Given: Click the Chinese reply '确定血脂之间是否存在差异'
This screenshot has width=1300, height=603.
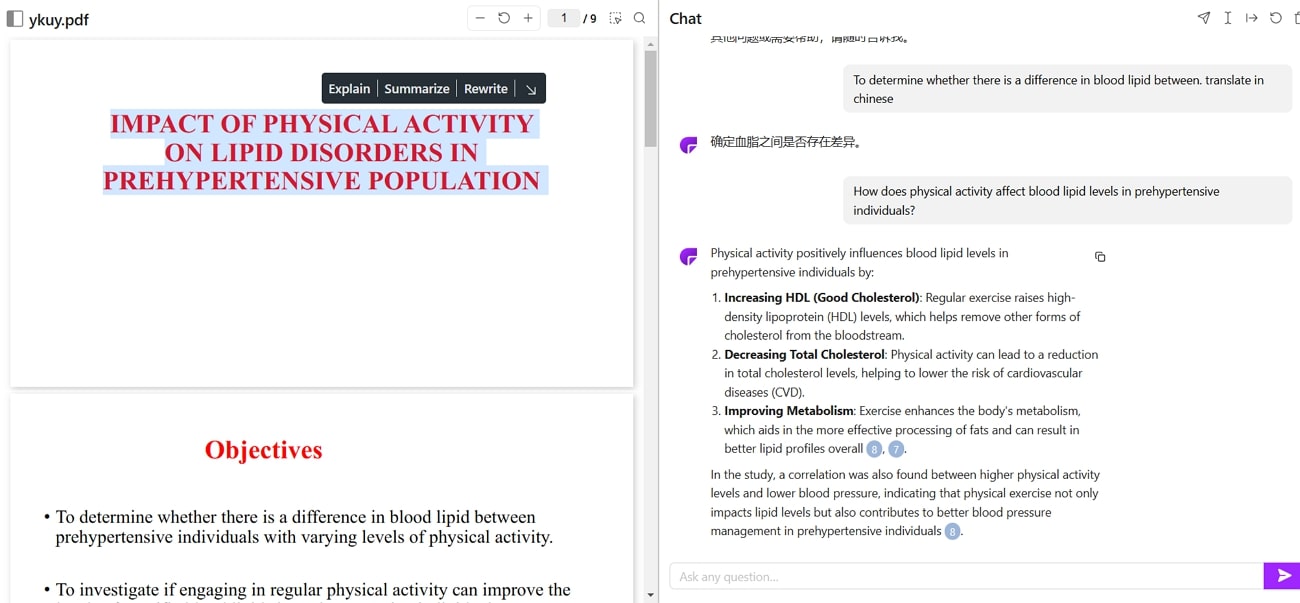Looking at the screenshot, I should (786, 142).
